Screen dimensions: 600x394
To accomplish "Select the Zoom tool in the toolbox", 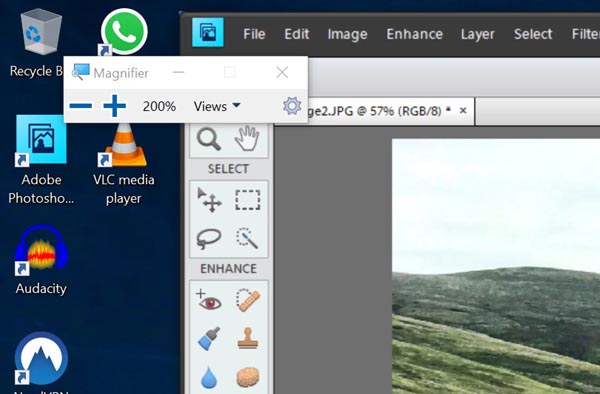I will coord(209,138).
